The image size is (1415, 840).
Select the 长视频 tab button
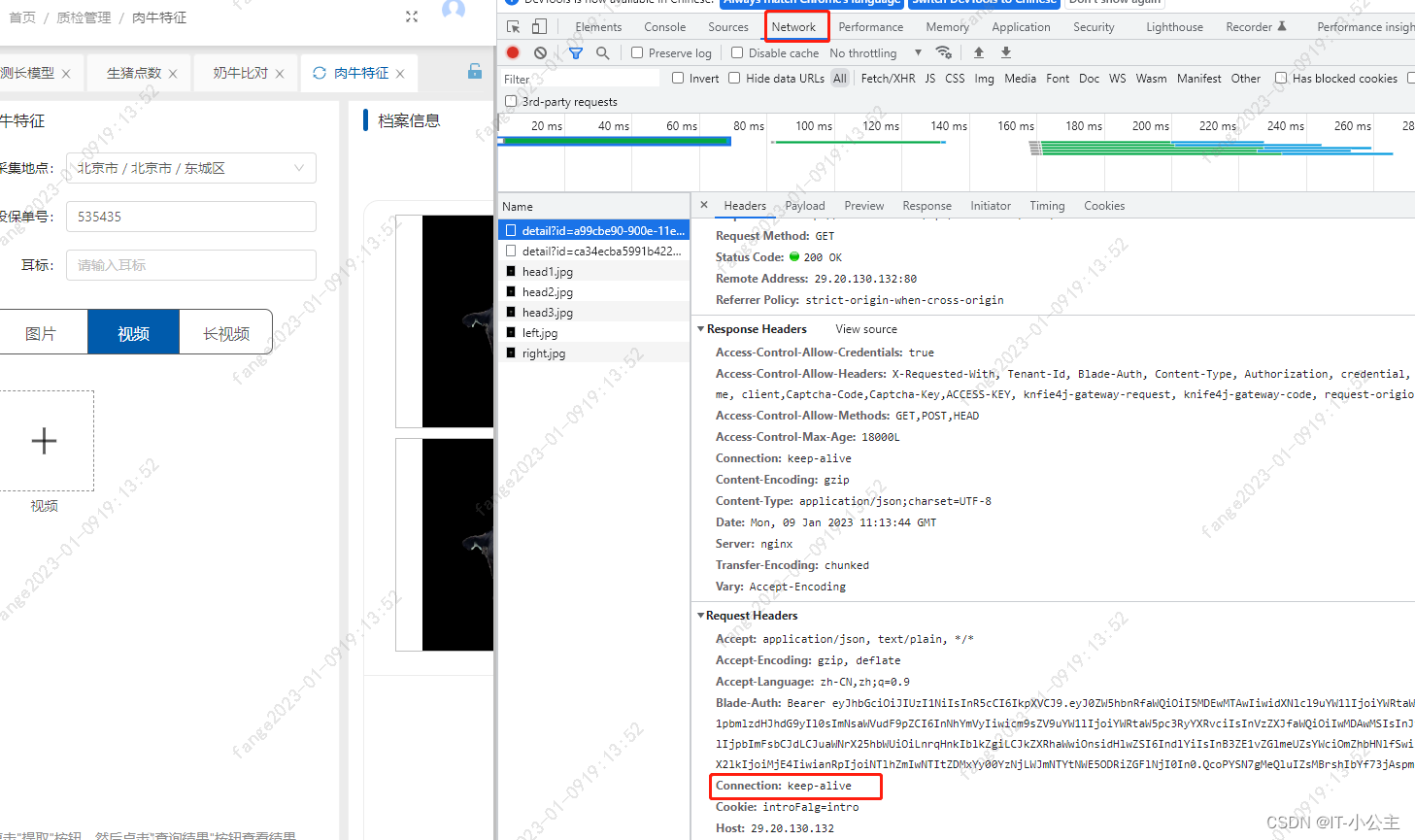226,333
